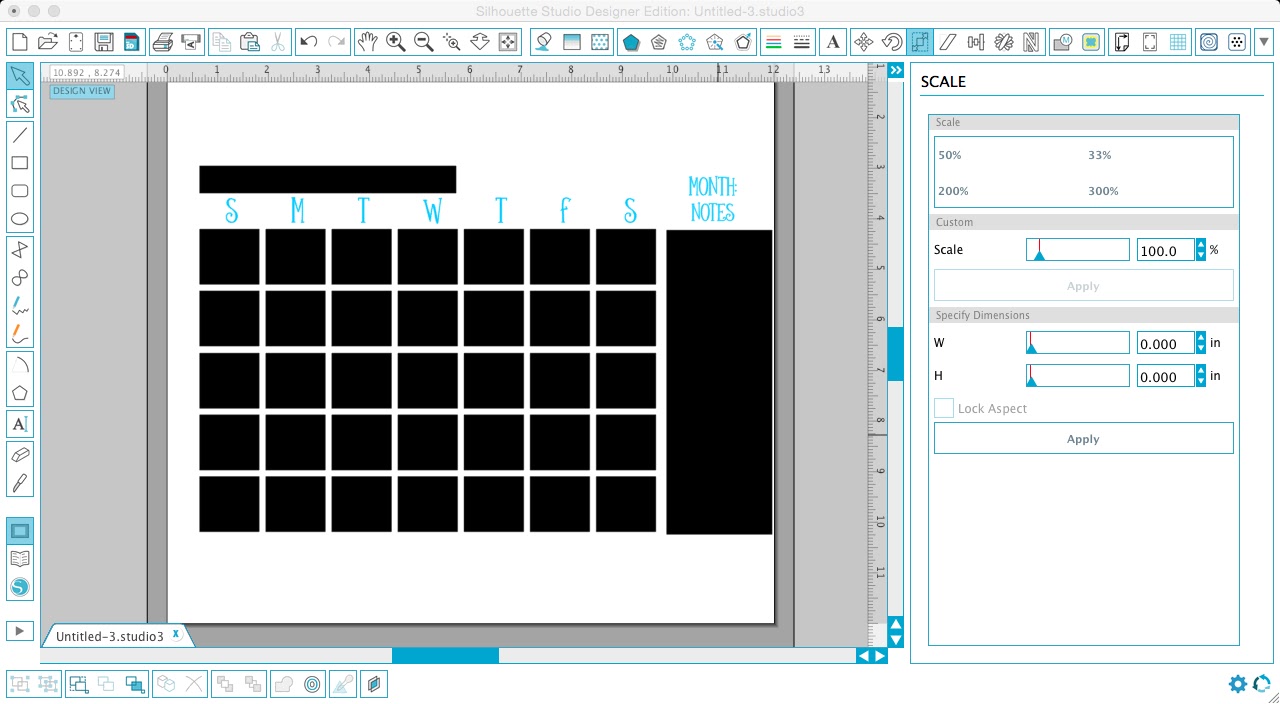1280x704 pixels.
Task: Open the Text Style window
Action: click(832, 42)
